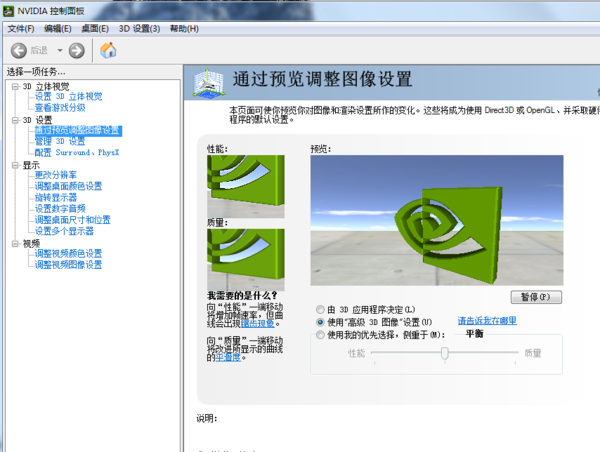Click the 暂停(P) button

(536, 297)
